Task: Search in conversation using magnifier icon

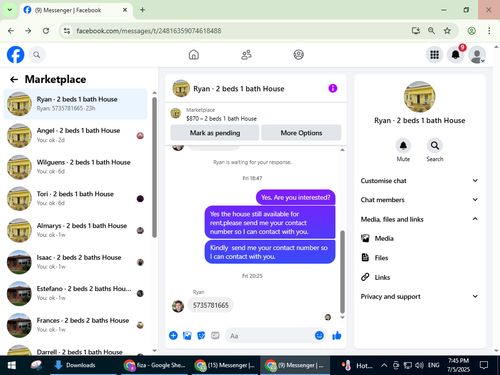Action: point(435,146)
